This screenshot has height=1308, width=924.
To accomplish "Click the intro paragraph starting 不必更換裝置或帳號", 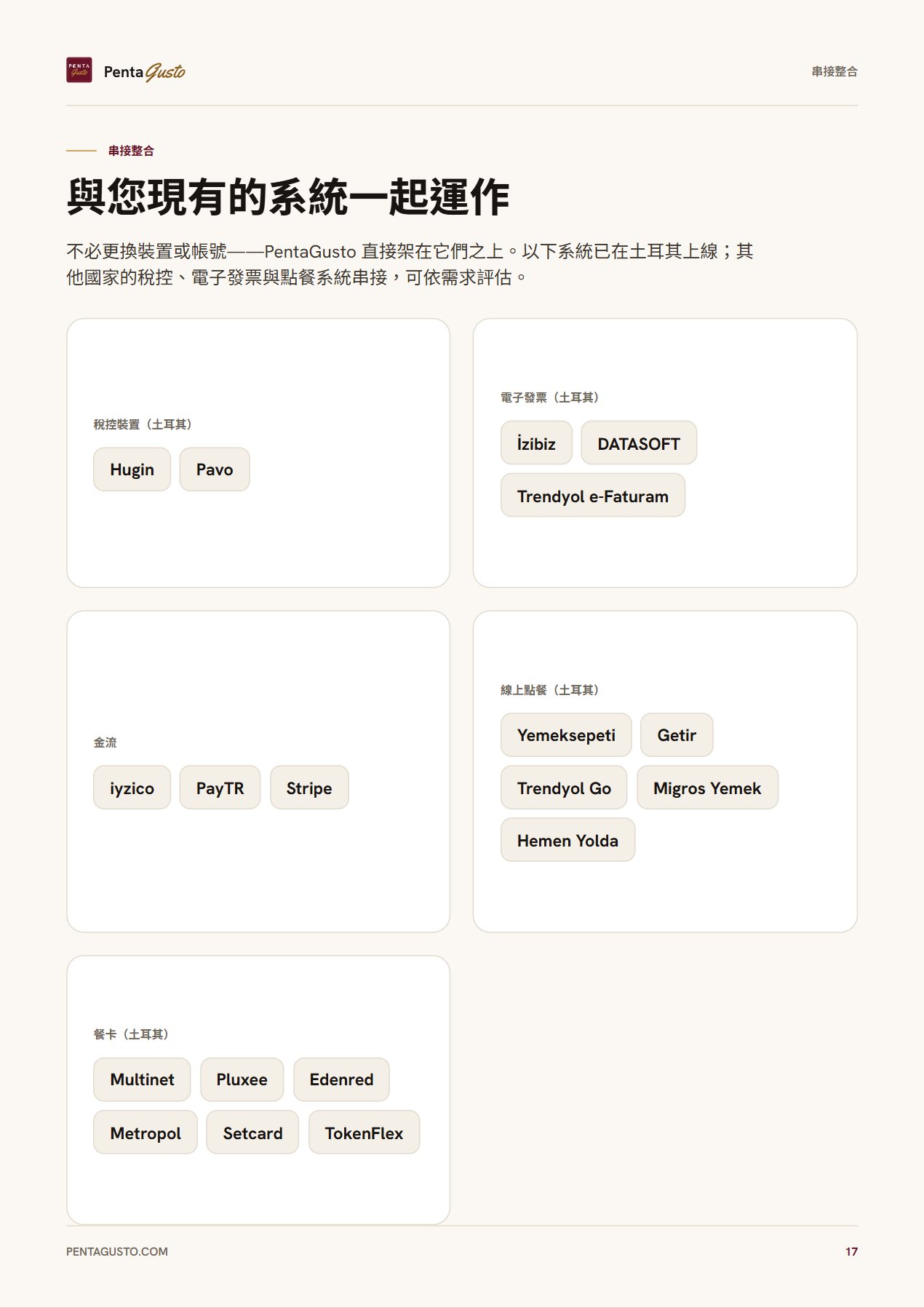I will click(410, 264).
